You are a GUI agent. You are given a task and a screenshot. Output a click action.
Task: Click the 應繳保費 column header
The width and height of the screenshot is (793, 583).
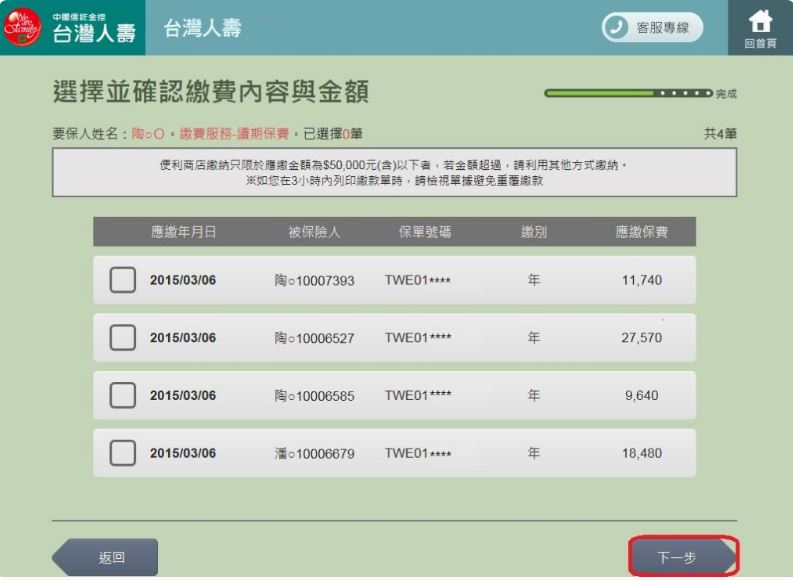(641, 232)
